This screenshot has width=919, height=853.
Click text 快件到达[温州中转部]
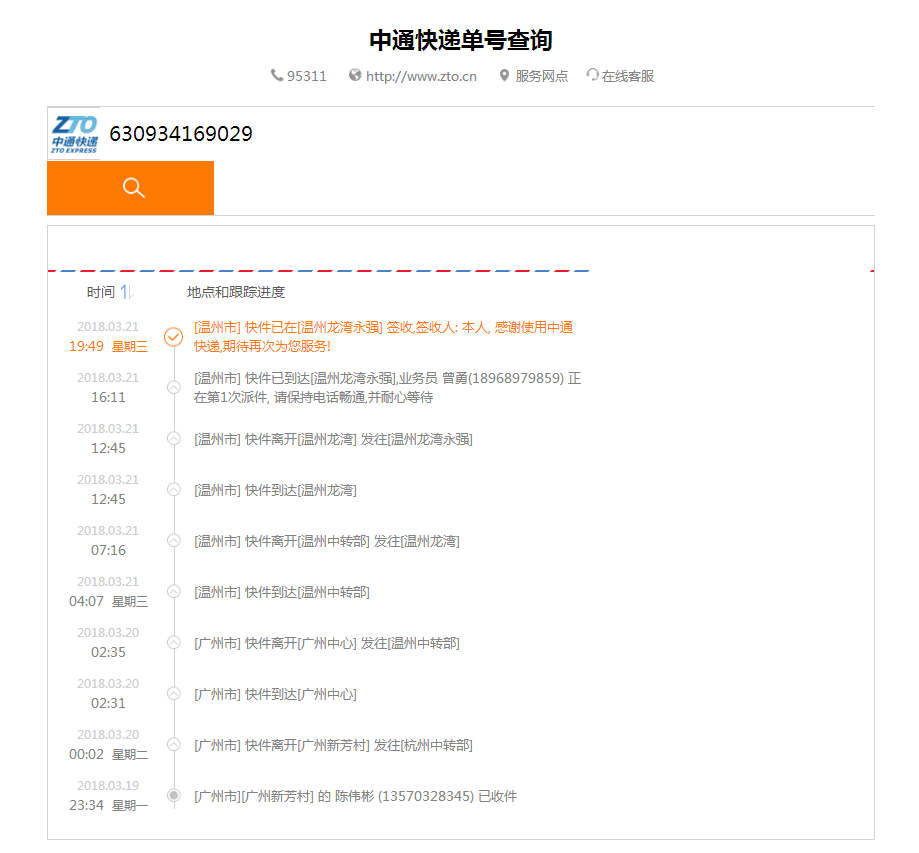pyautogui.click(x=307, y=592)
